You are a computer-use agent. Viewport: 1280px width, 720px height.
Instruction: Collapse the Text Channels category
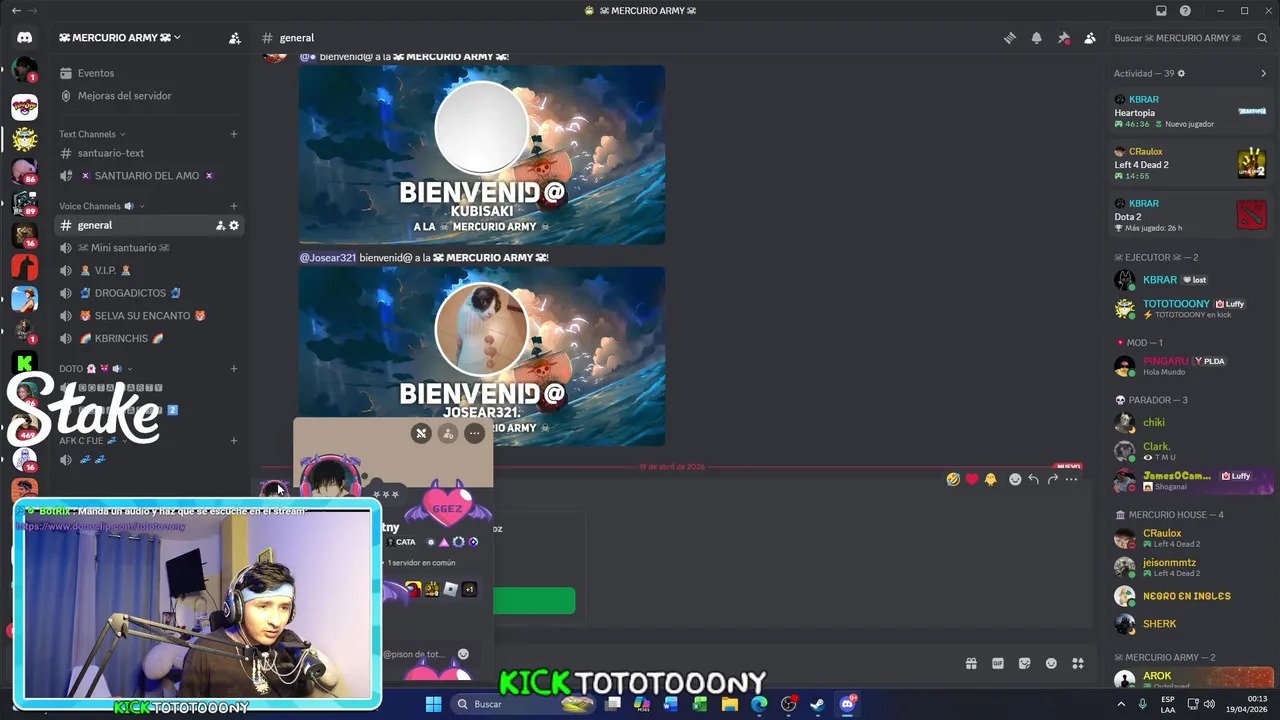pos(92,134)
